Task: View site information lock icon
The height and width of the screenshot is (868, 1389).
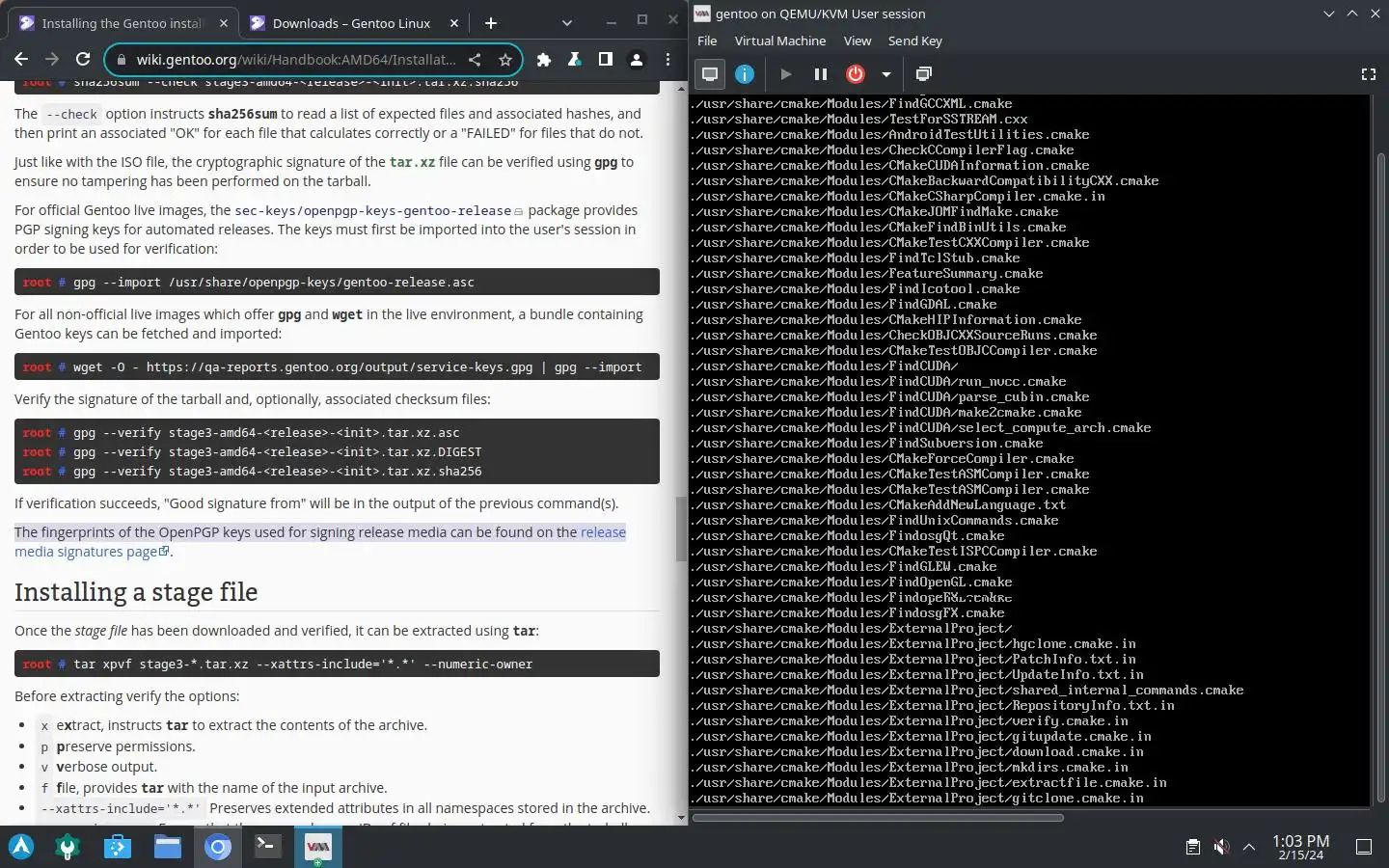Action: click(x=121, y=60)
